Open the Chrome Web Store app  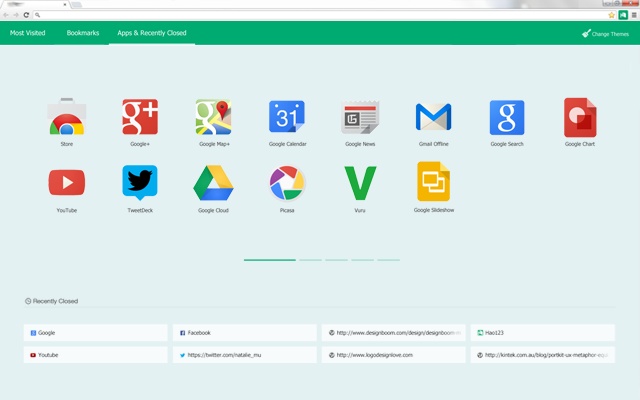click(67, 117)
